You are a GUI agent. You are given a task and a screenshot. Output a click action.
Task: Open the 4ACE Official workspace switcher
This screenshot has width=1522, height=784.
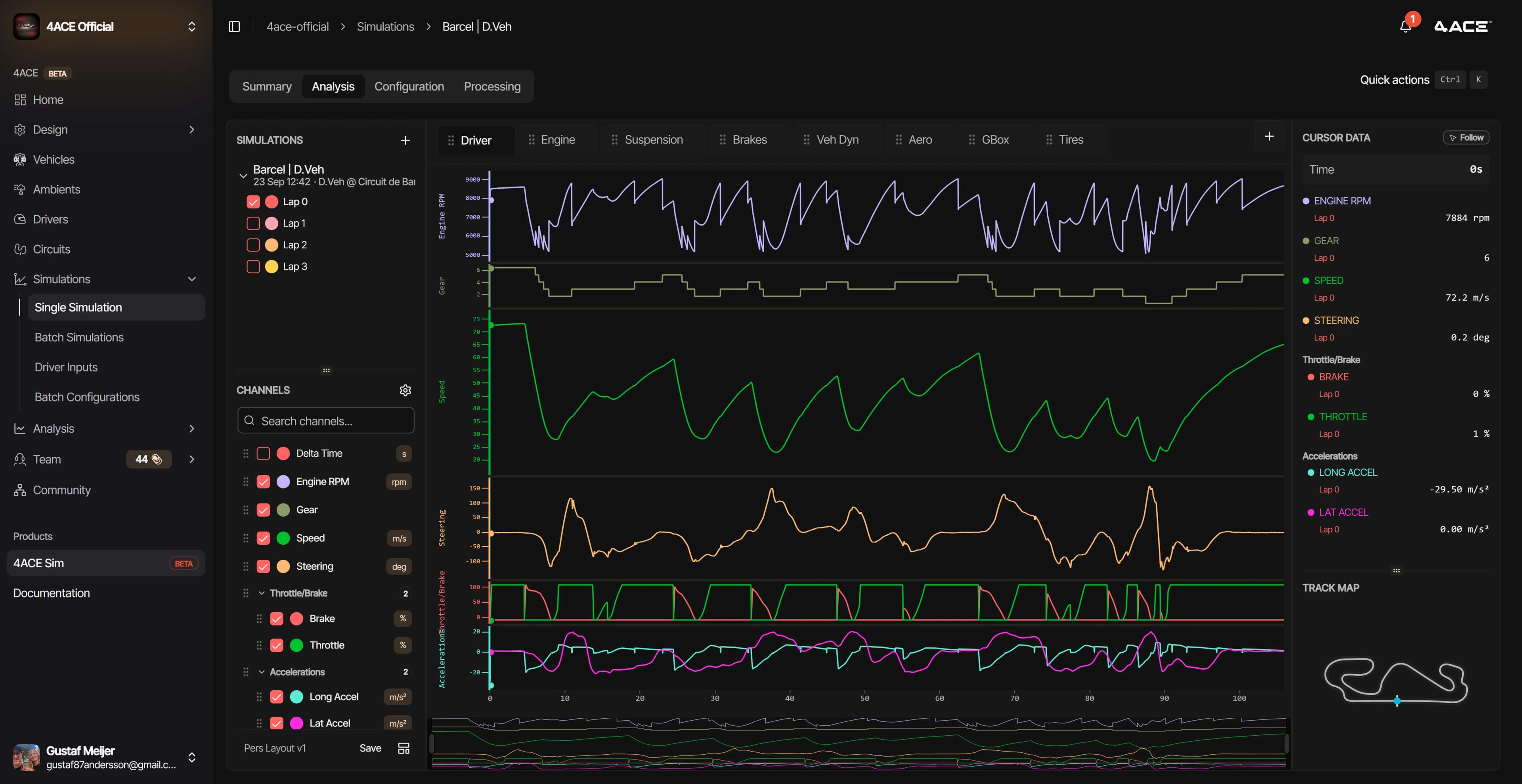pyautogui.click(x=191, y=27)
